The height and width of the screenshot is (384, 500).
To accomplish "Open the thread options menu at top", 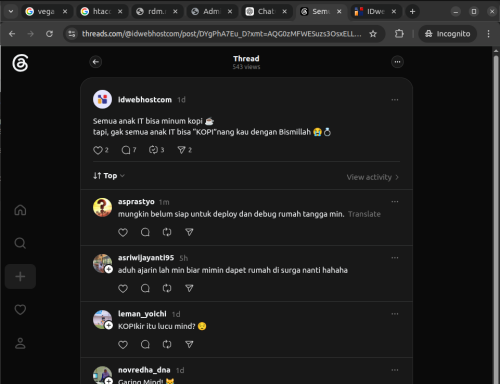I will [x=397, y=62].
